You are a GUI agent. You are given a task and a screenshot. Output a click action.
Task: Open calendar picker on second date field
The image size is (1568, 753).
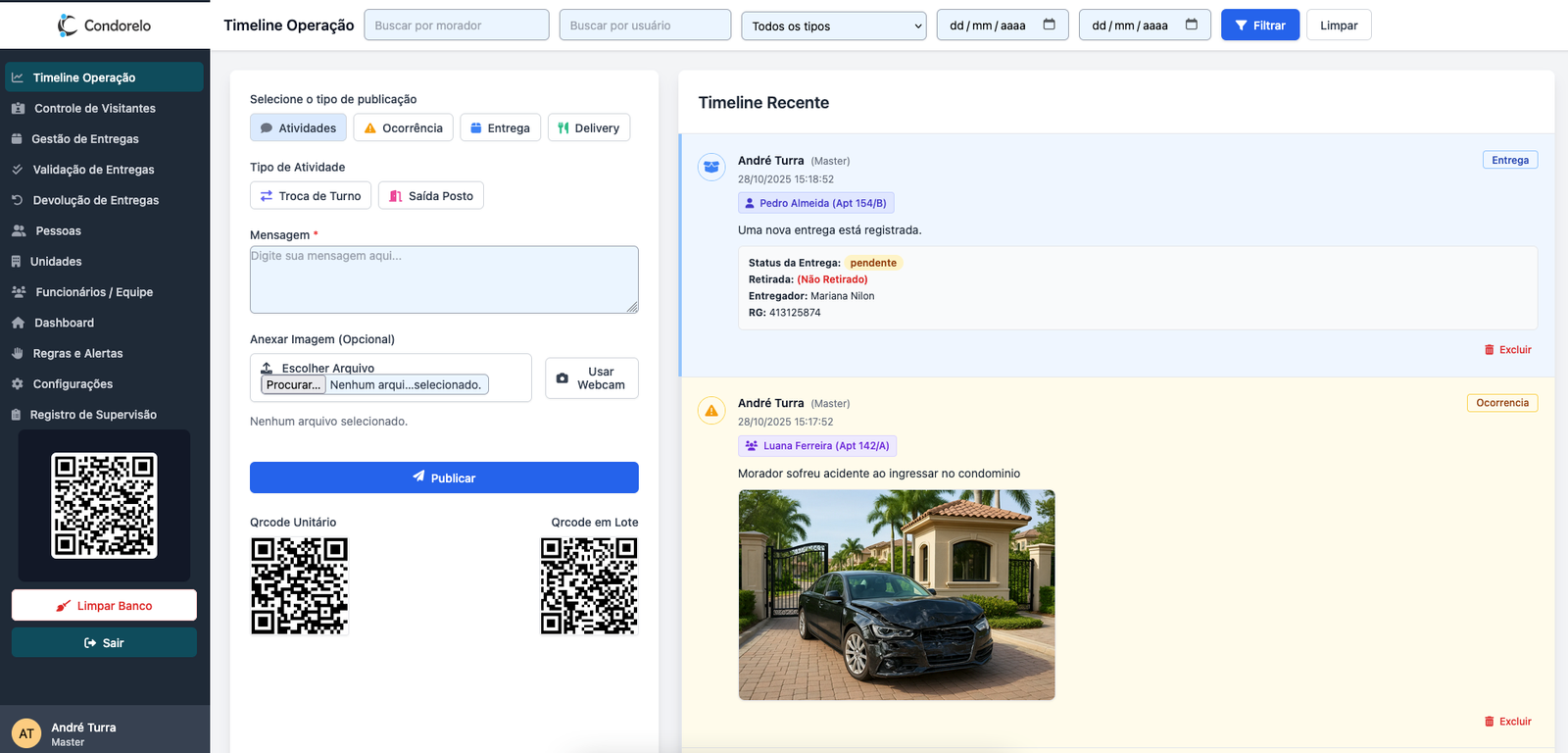click(1191, 25)
